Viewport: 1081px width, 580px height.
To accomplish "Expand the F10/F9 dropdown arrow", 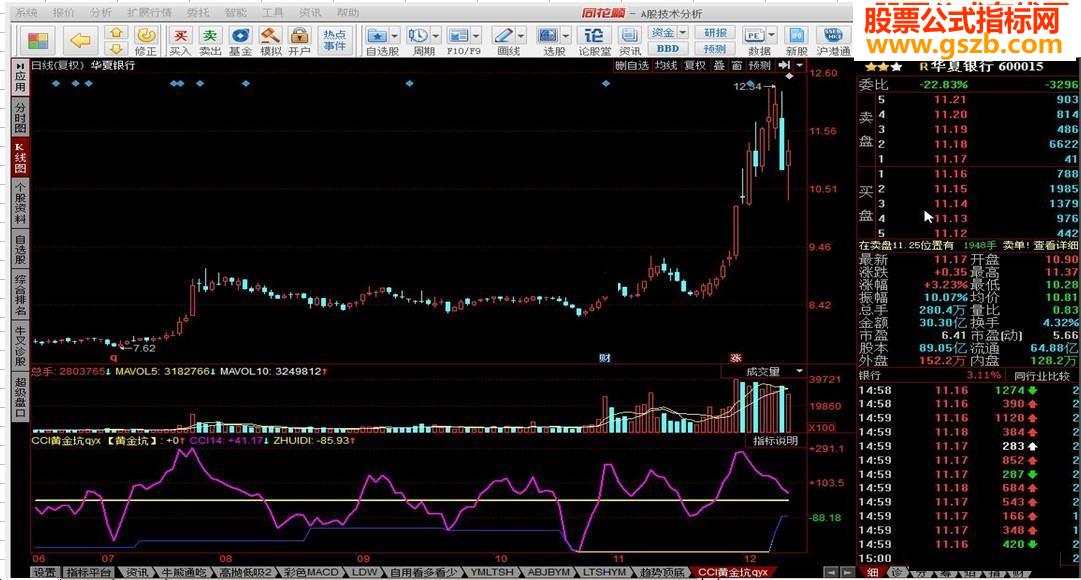I will [477, 34].
